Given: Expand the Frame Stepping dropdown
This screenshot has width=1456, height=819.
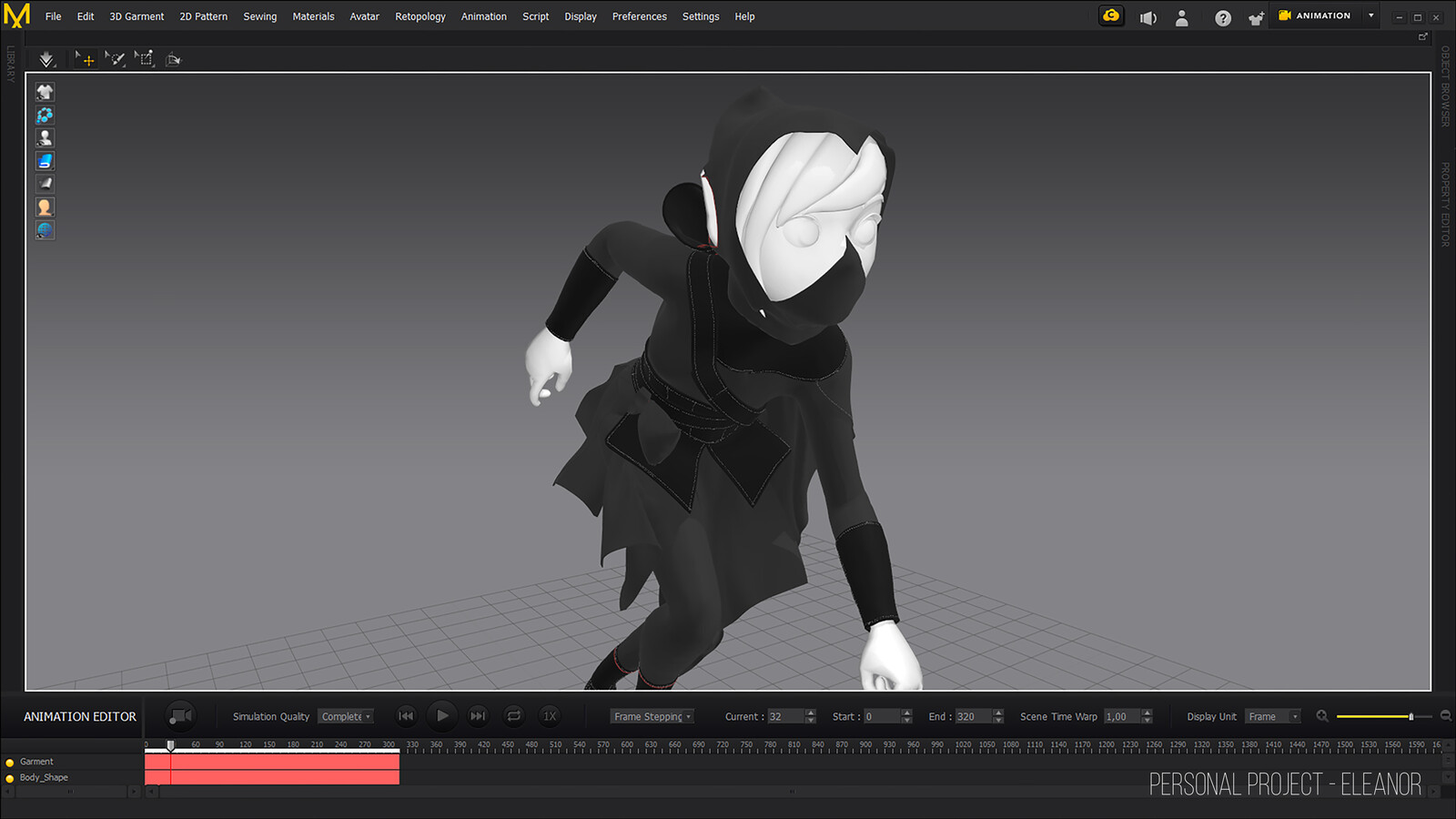Looking at the screenshot, I should (x=652, y=717).
